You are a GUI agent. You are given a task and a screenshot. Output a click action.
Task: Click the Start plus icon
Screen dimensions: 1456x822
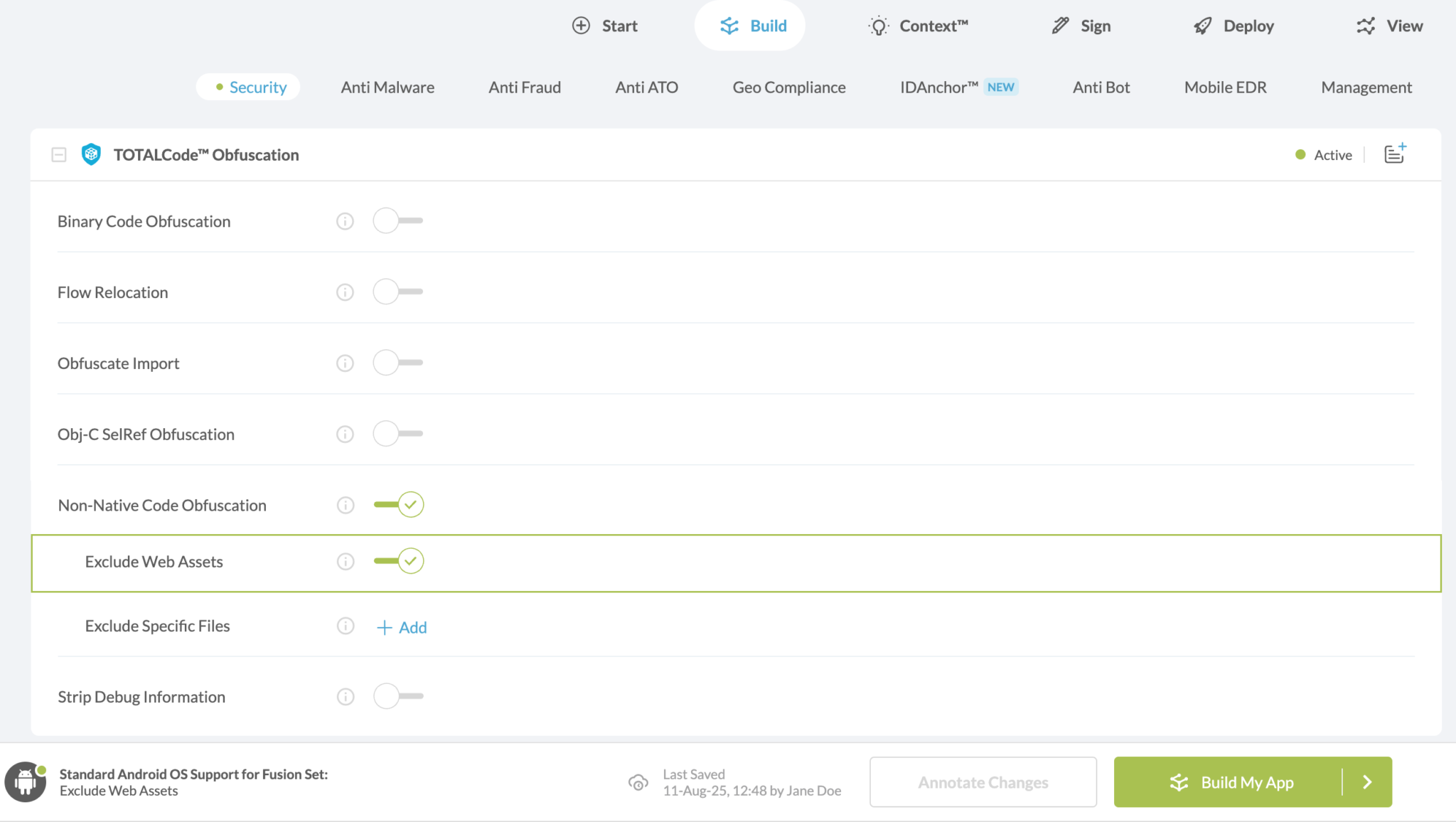tap(582, 25)
